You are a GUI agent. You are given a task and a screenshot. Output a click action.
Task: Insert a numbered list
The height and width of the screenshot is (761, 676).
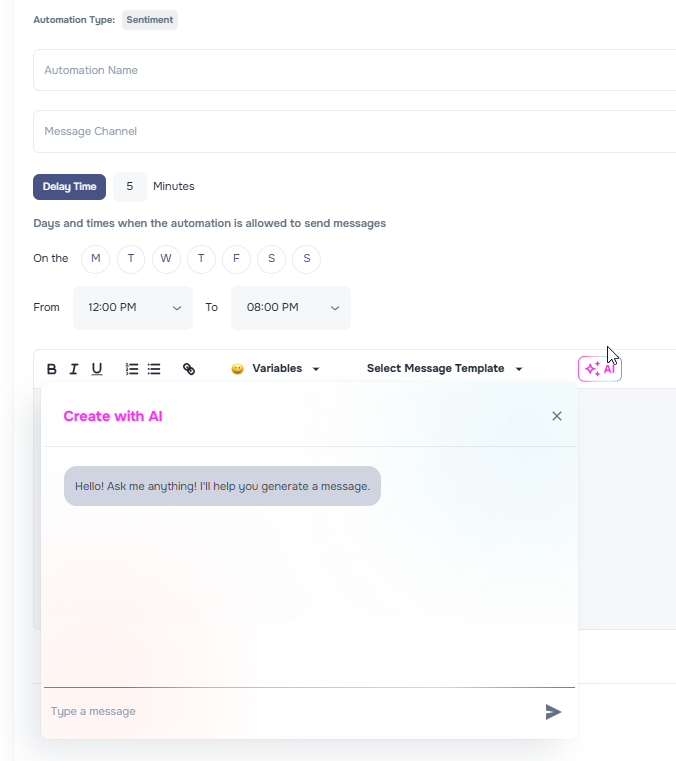pos(132,369)
